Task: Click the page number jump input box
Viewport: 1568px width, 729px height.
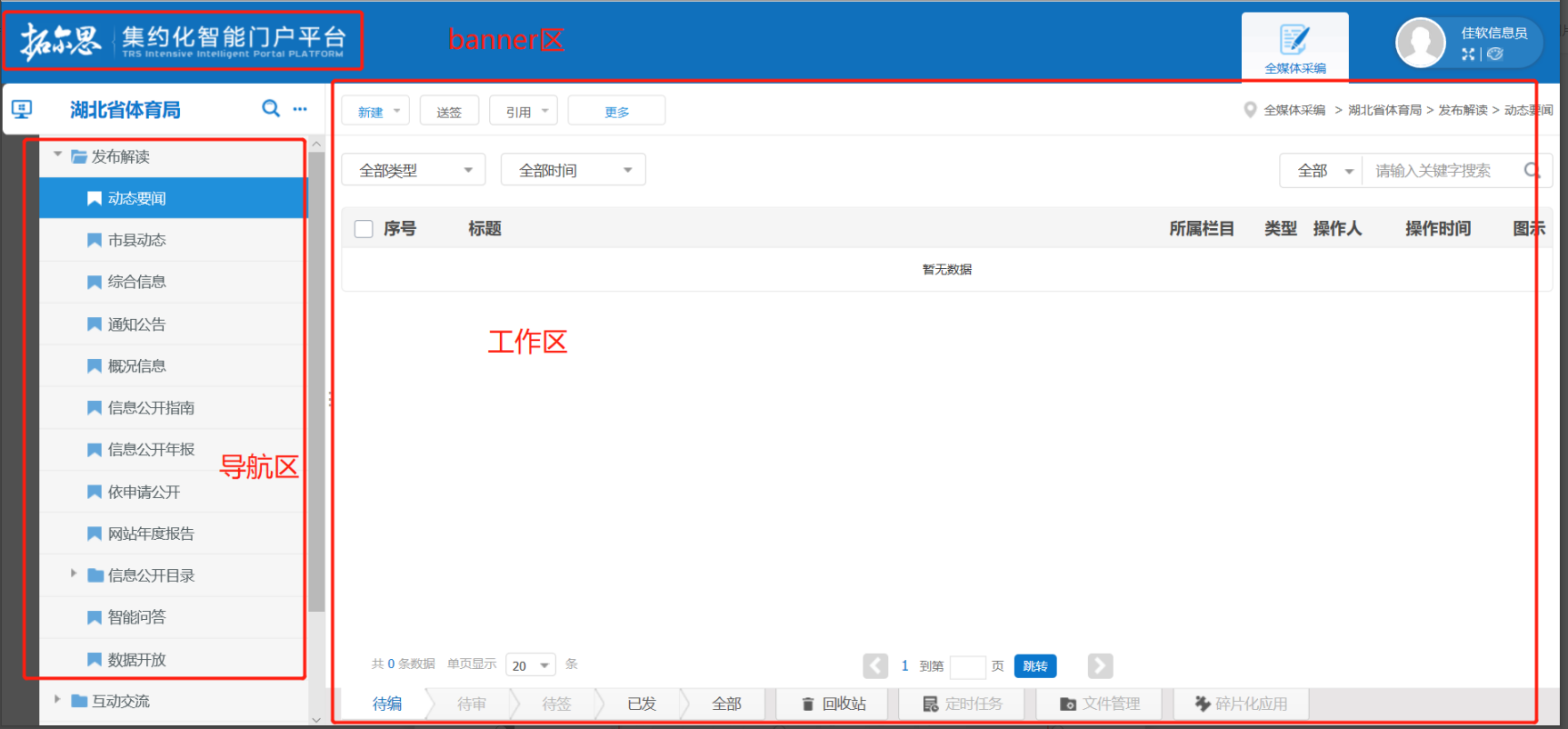Action: click(x=967, y=666)
